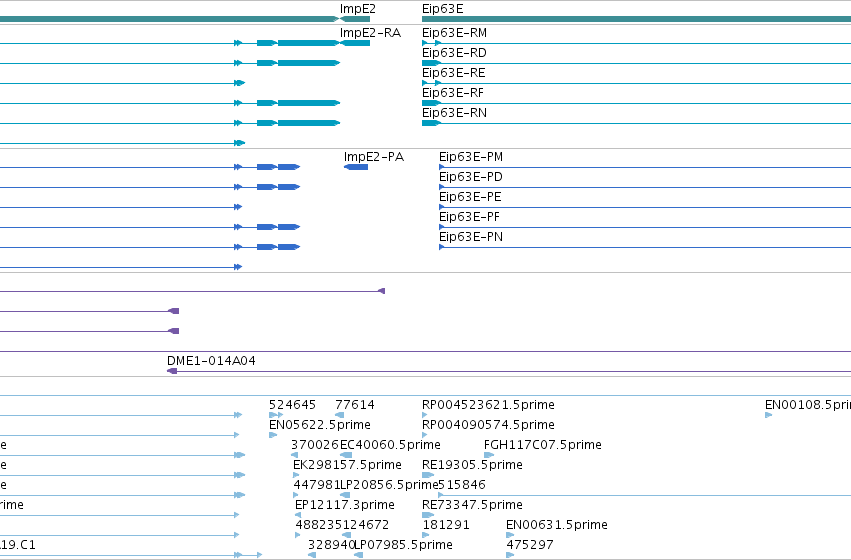Open the EP12117.3prime EST label
This screenshot has height=560, width=851.
coord(345,505)
